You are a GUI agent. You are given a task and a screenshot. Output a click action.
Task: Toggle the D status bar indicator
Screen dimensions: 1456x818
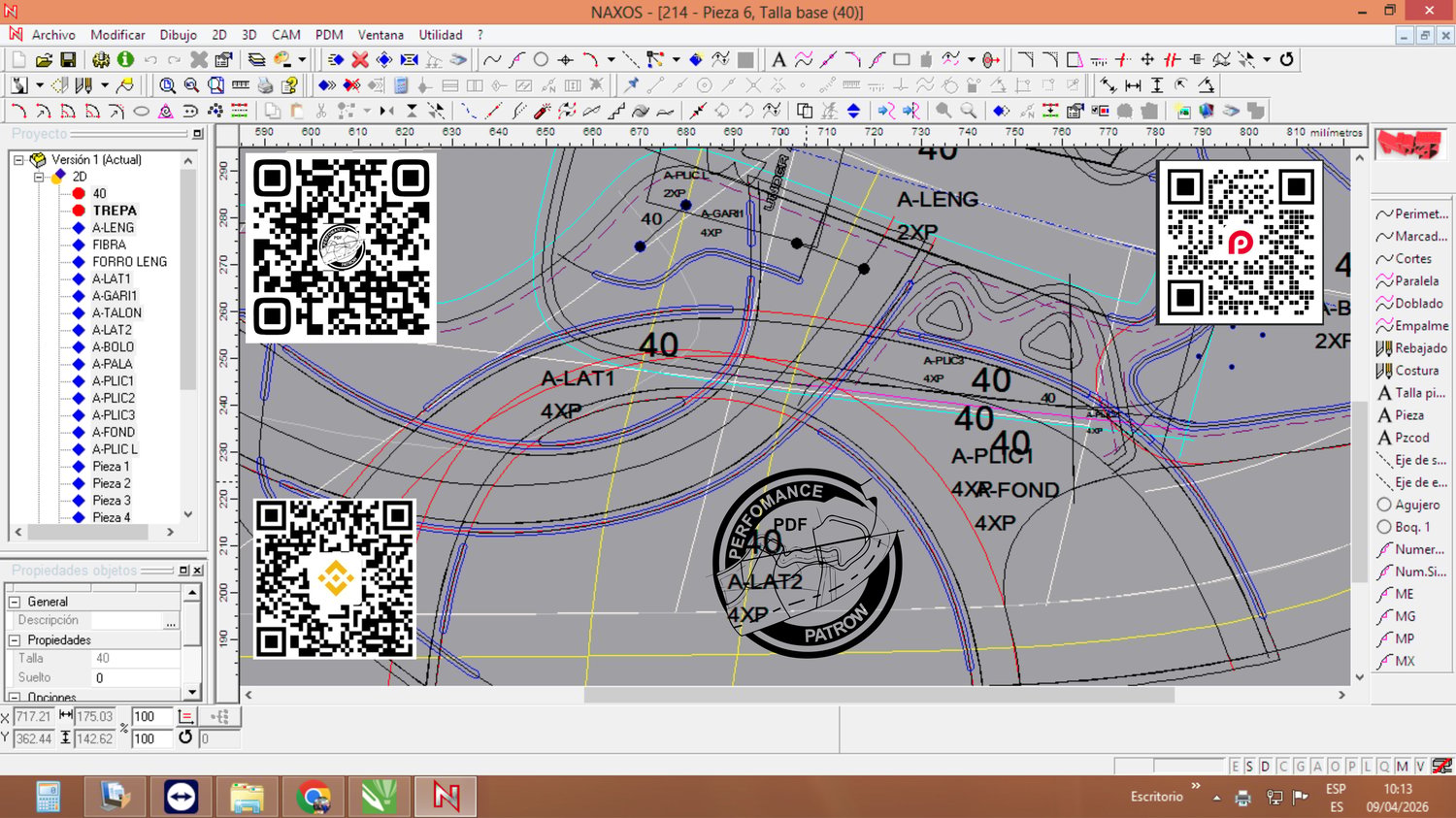coord(1266,767)
